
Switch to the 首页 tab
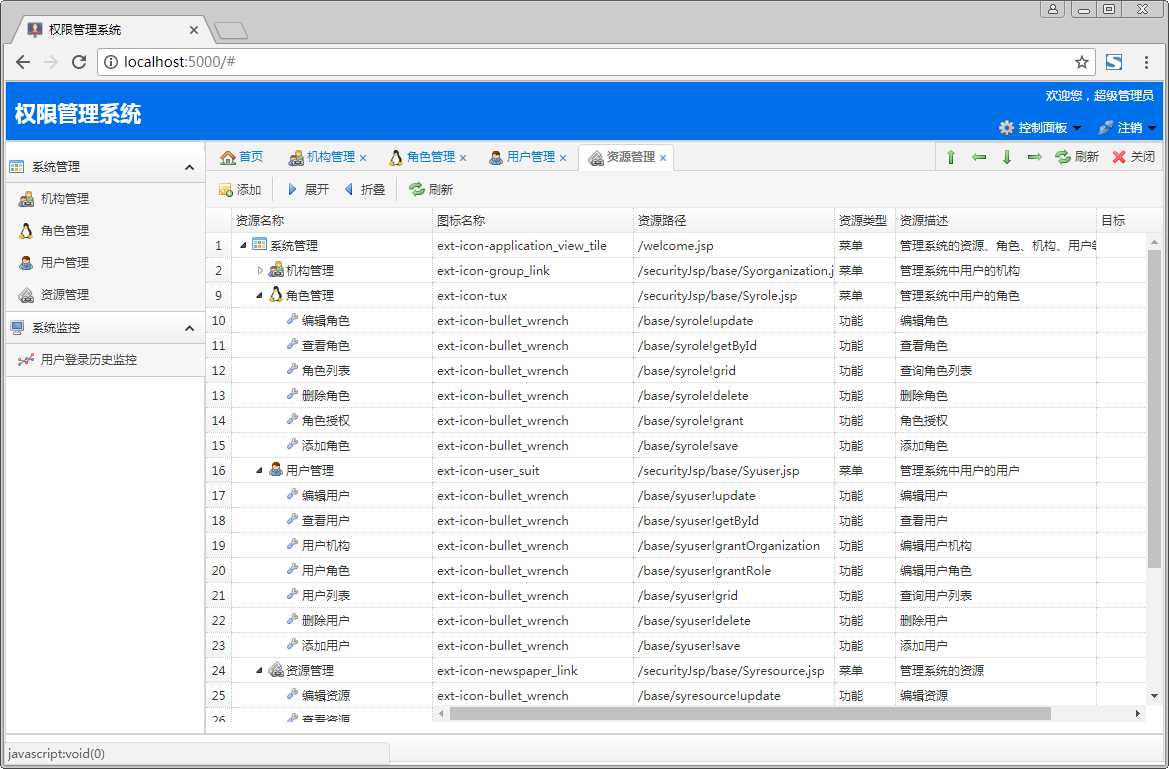tap(242, 157)
